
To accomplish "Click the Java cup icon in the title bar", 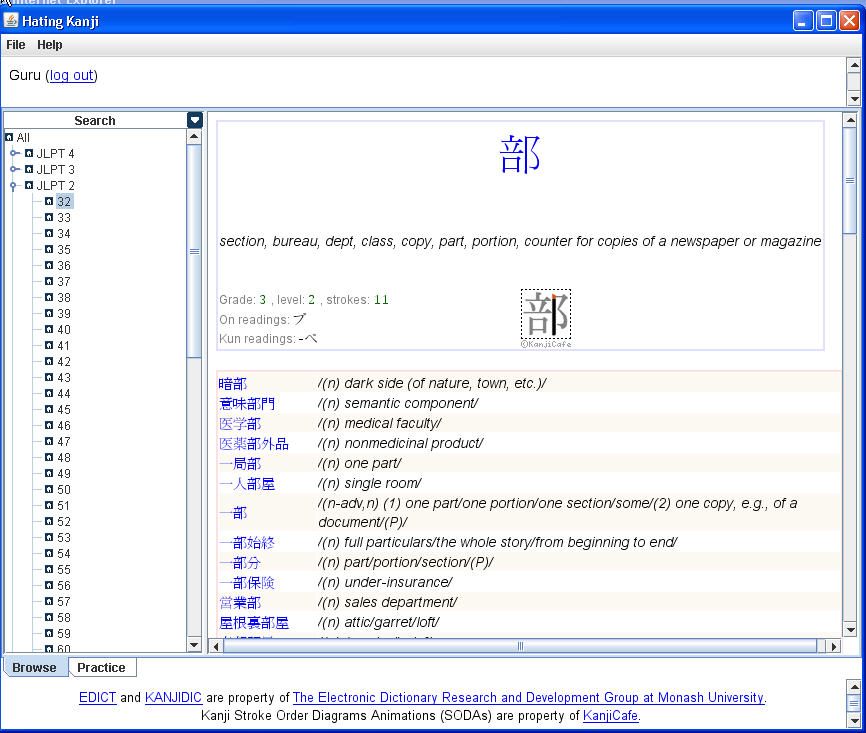I will 12,20.
